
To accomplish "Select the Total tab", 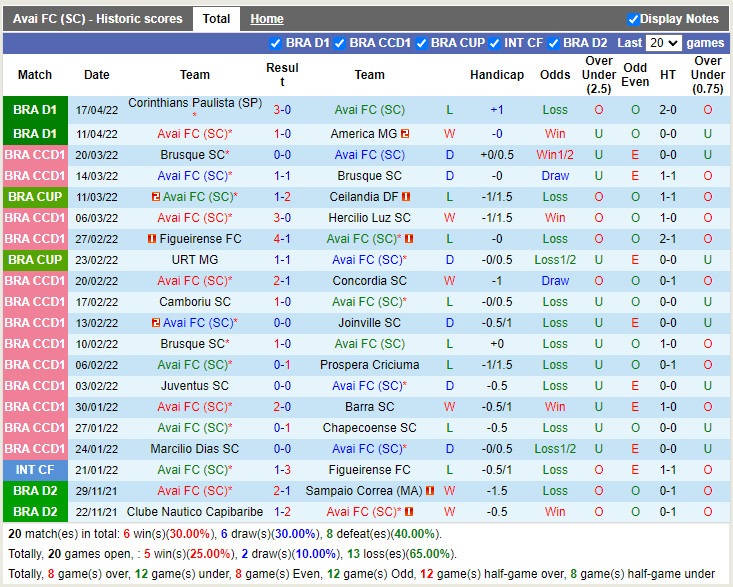I will click(216, 19).
